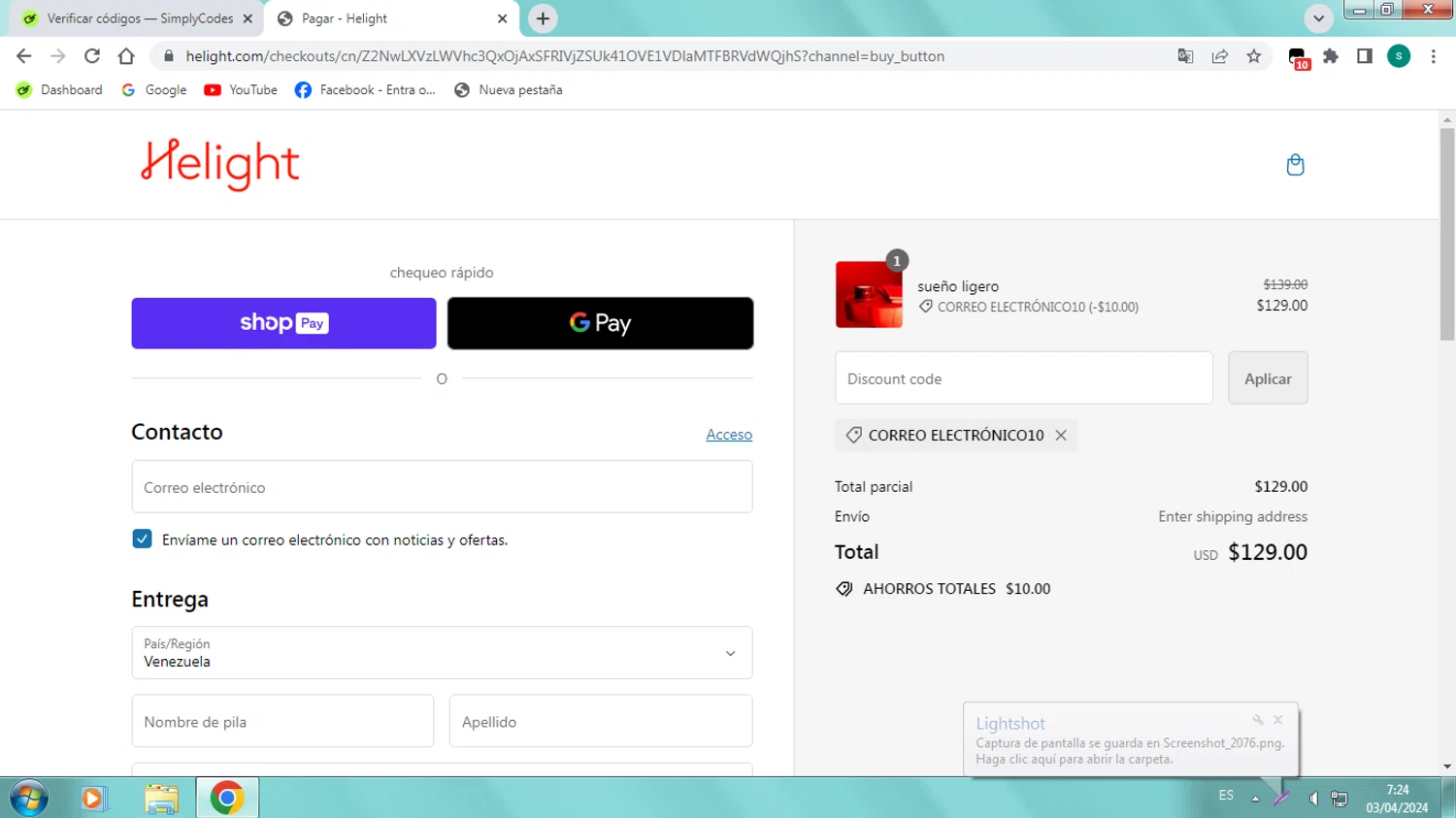
Task: Click the Lightshot tray icon
Action: click(1282, 798)
